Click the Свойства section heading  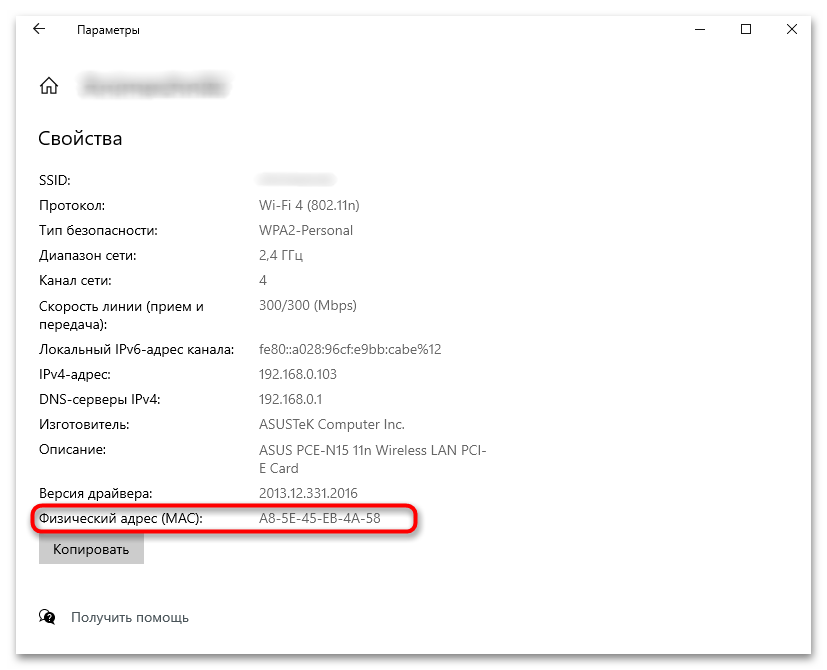pyautogui.click(x=80, y=138)
